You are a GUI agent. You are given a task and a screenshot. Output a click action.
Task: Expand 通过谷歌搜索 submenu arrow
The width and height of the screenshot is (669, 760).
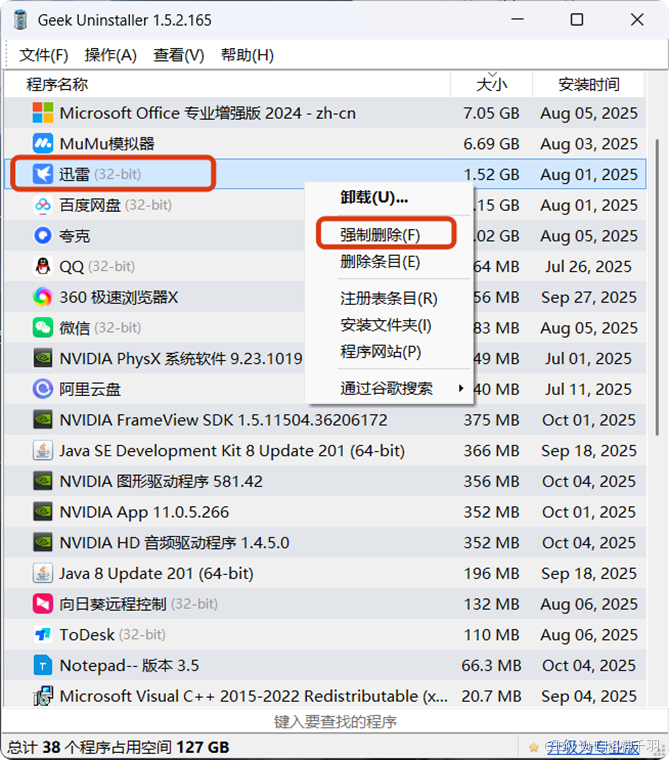461,388
